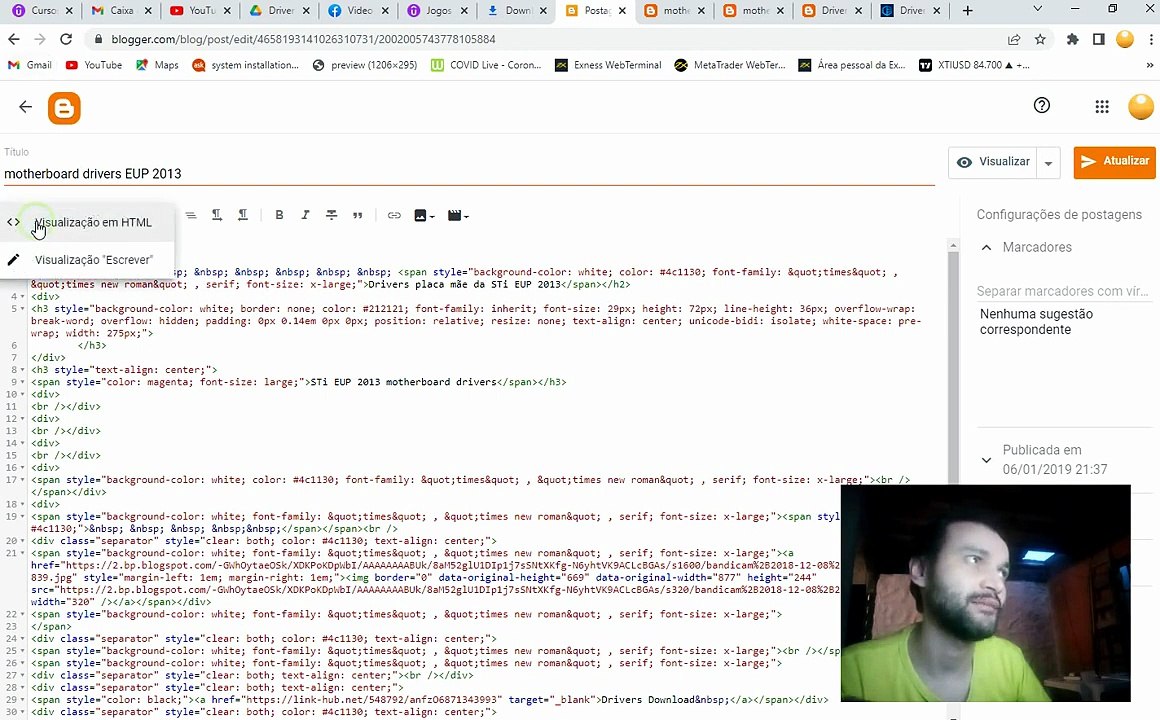1160x720 pixels.
Task: Open Chrome three-dot menu
Action: pyautogui.click(x=1150, y=39)
